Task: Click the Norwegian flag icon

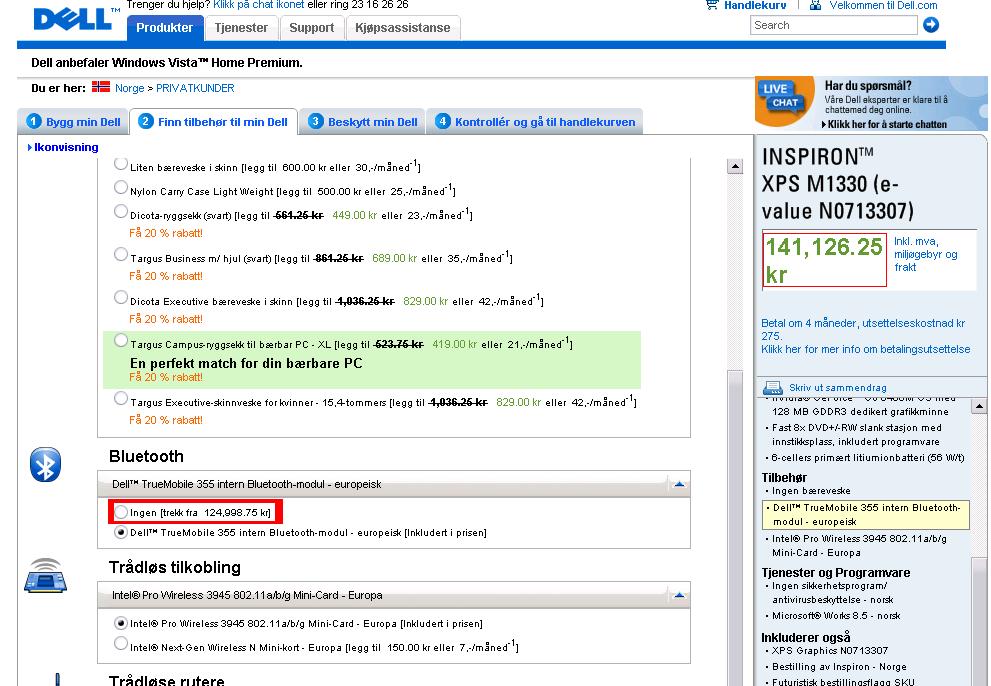Action: 100,87
